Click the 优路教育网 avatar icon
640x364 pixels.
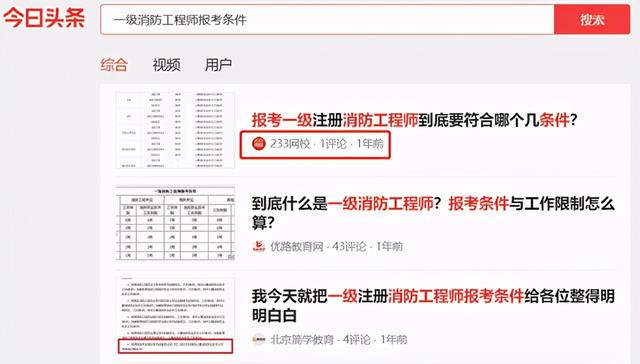pos(259,246)
